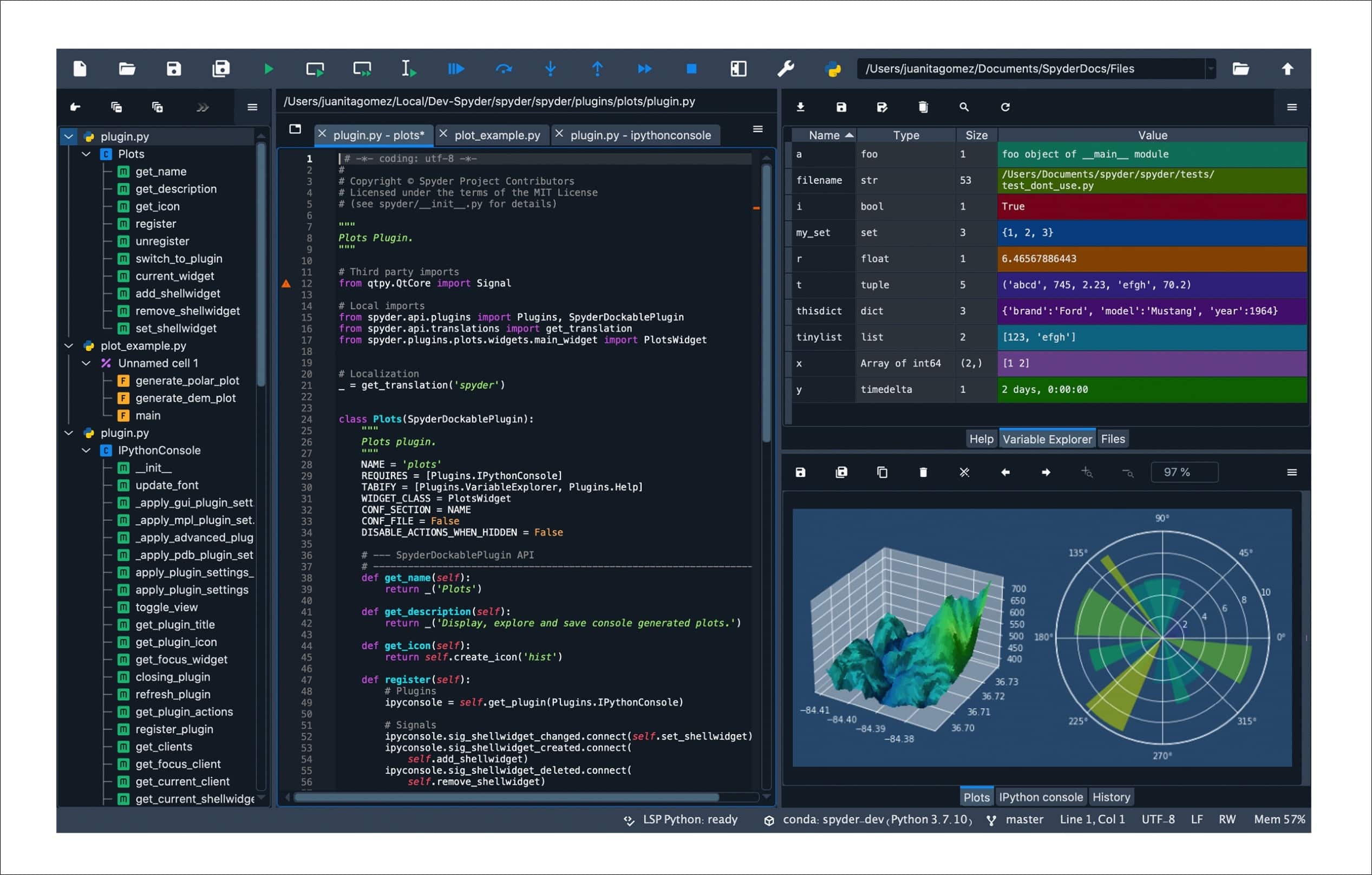Refresh the Variable Explorer
Image resolution: width=1372 pixels, height=875 pixels.
[x=1005, y=107]
